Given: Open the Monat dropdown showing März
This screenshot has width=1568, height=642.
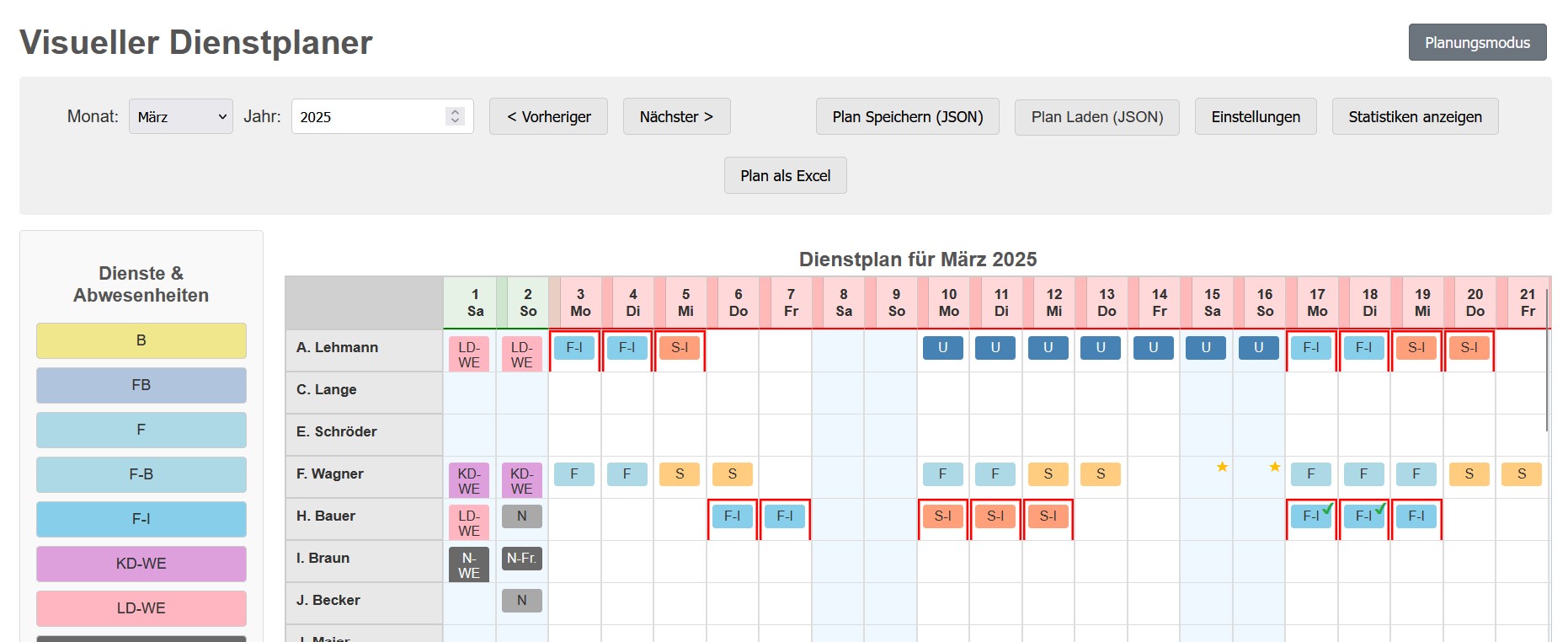Looking at the screenshot, I should pos(181,117).
